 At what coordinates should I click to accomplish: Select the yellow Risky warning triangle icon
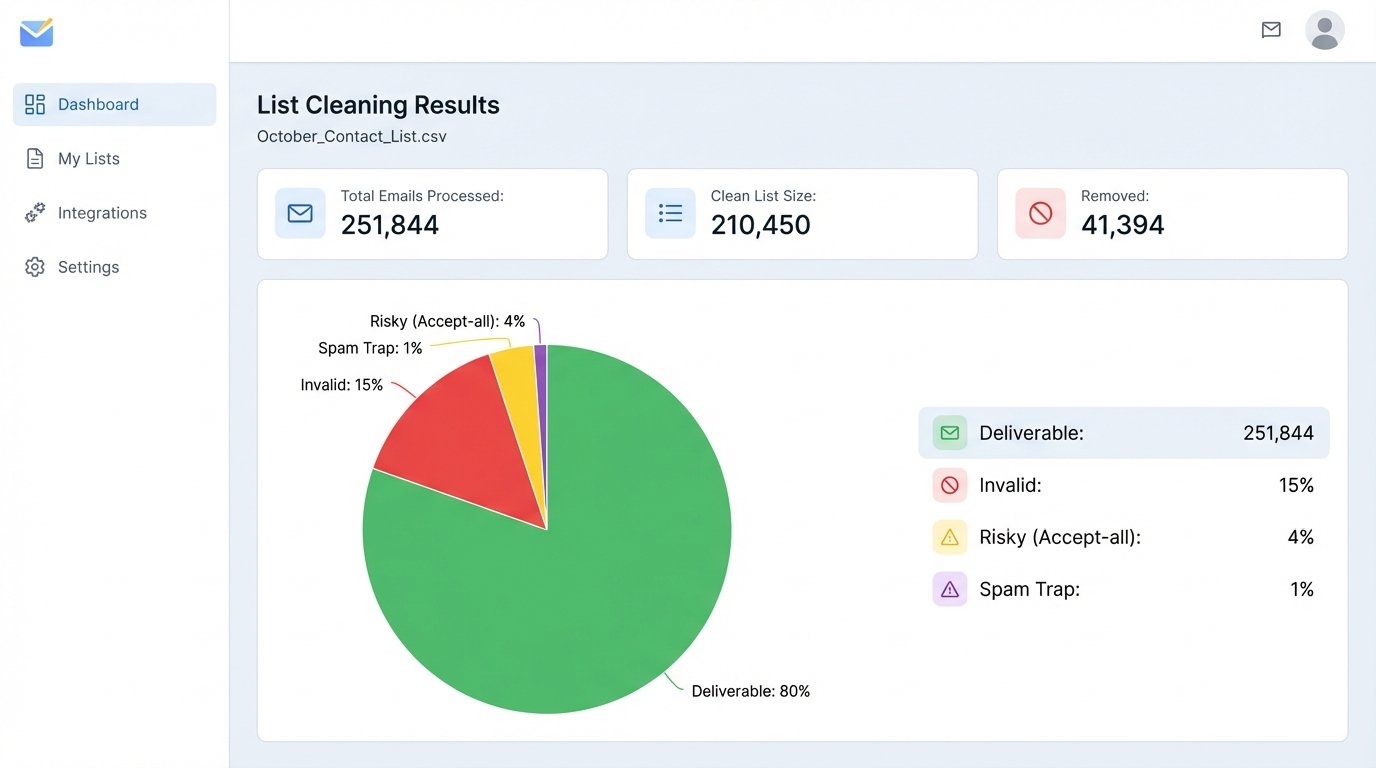coord(948,537)
